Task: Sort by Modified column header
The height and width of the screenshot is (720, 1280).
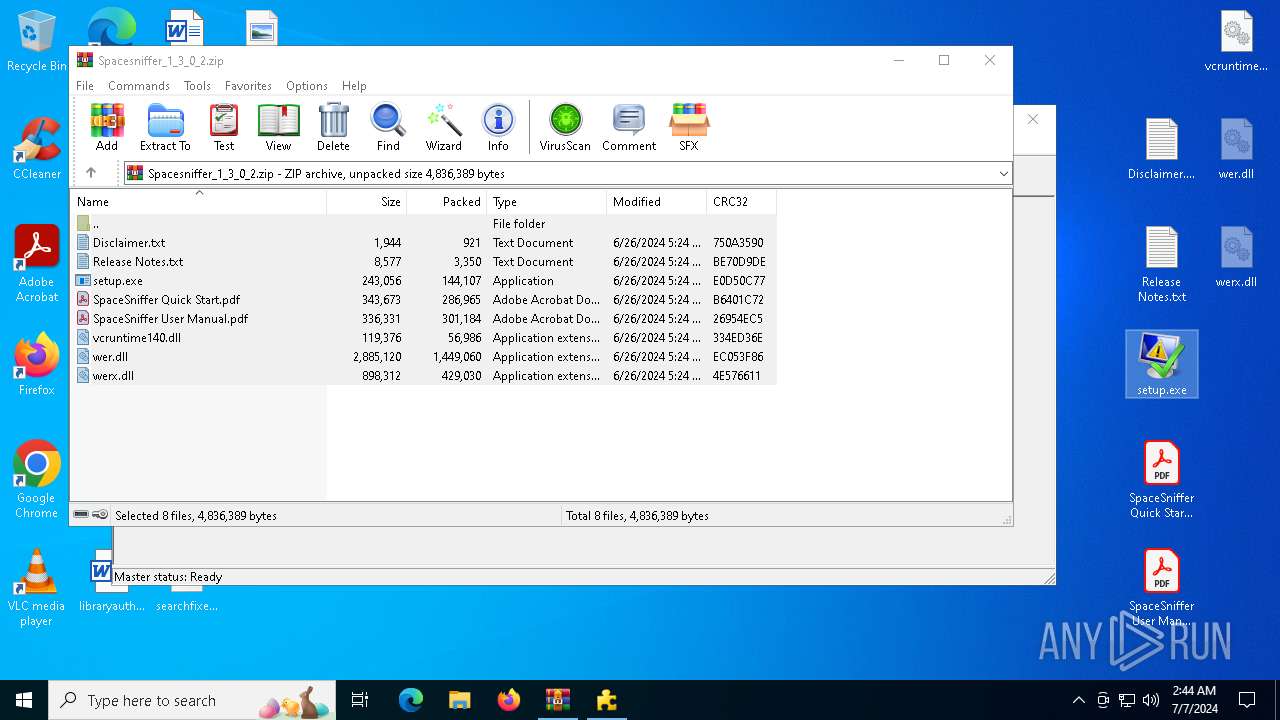Action: [657, 201]
